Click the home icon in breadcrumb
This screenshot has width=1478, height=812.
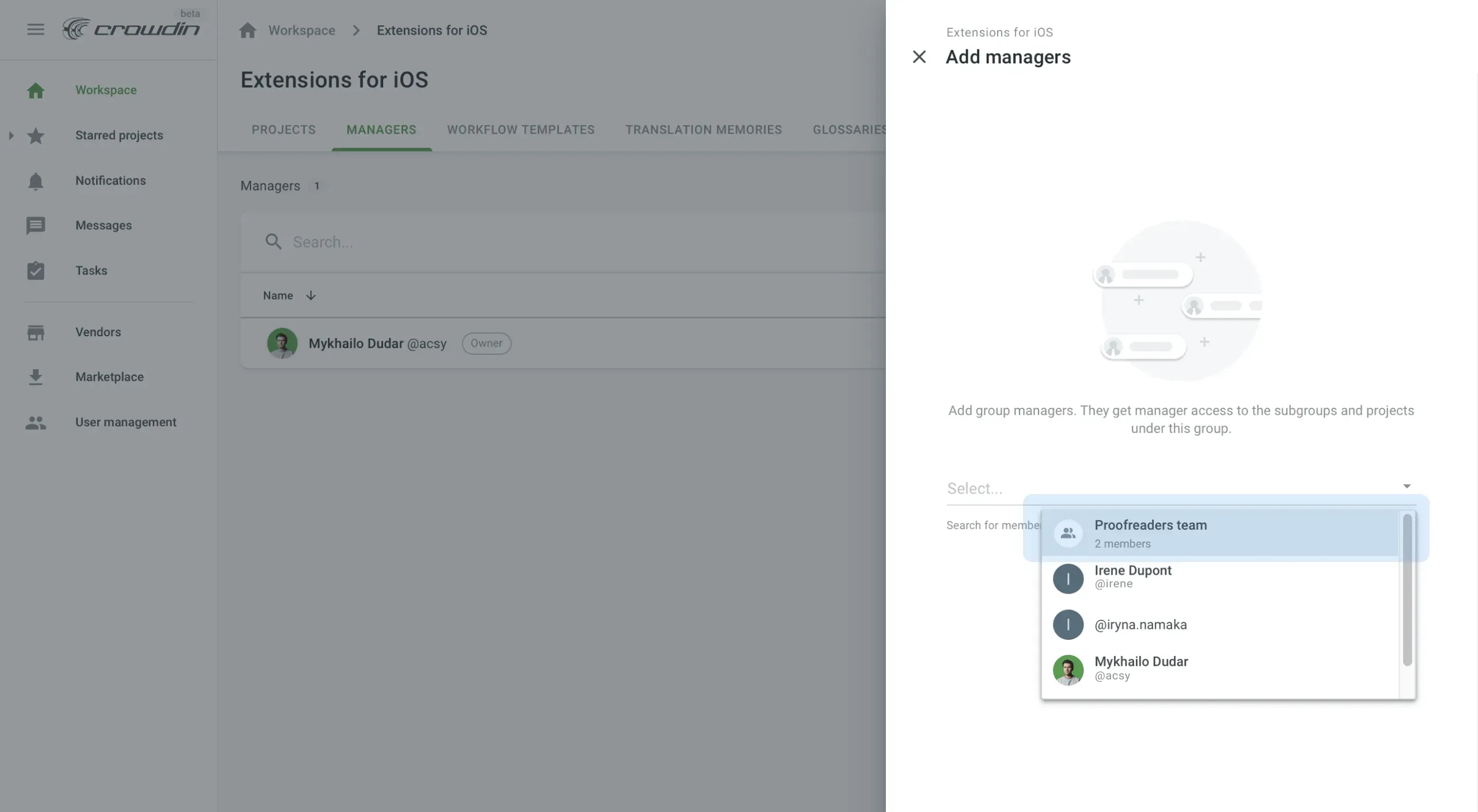click(248, 31)
